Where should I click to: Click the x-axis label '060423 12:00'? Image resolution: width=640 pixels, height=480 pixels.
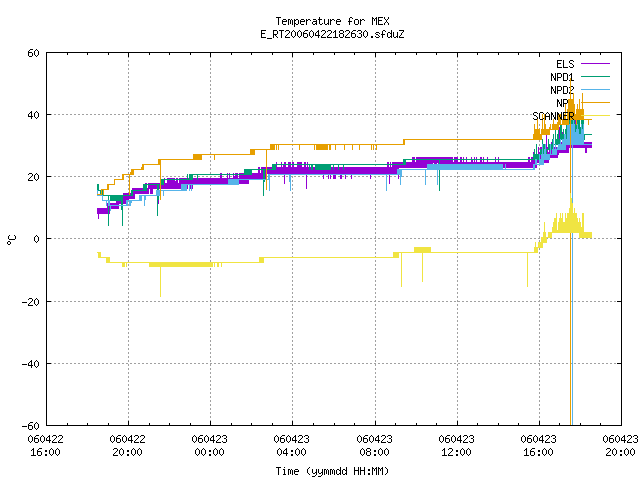pyautogui.click(x=456, y=446)
